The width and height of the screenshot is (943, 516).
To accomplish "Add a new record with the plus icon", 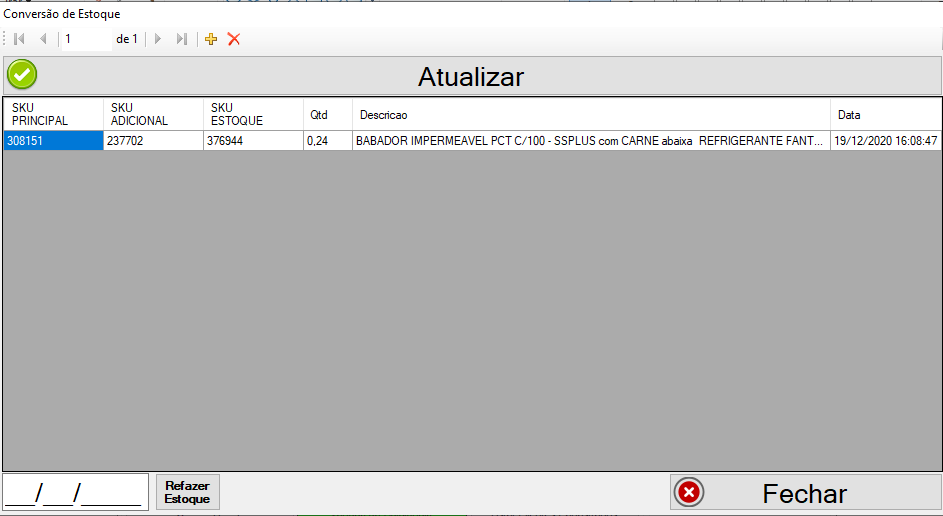I will click(x=210, y=39).
